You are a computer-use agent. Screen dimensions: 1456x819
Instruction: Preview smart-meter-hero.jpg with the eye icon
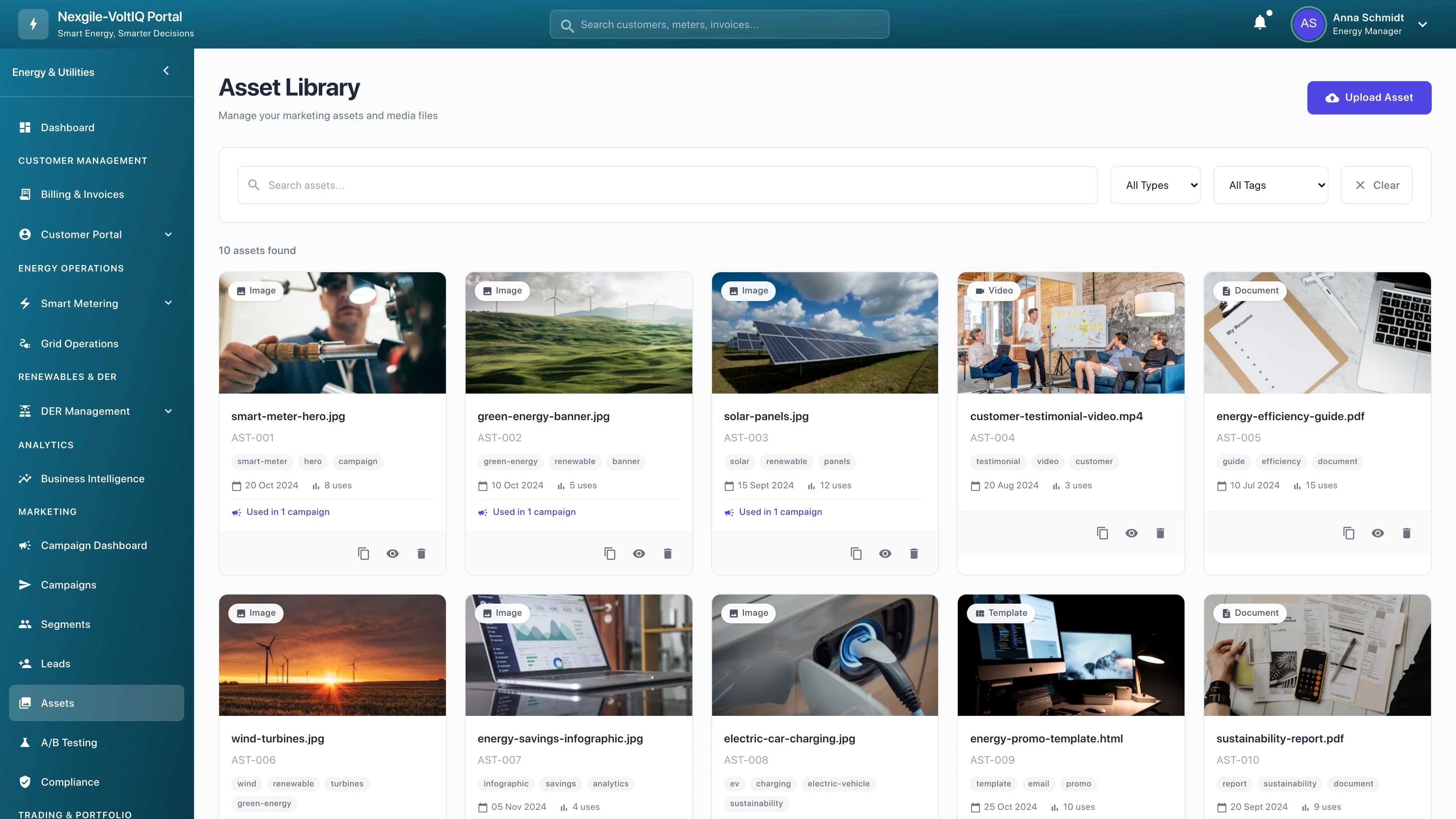pos(392,553)
